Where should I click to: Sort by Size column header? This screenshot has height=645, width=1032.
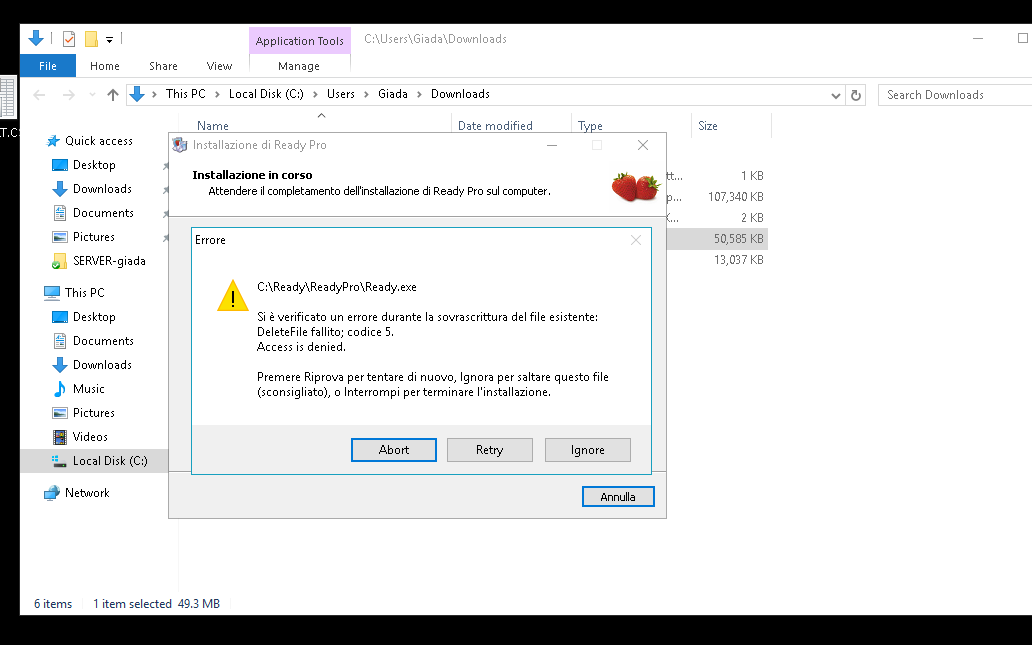[x=708, y=126]
